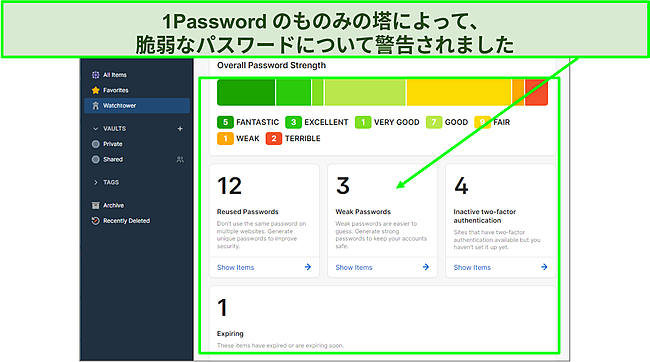Click the FANTASTIC count badge 5
The height and width of the screenshot is (362, 650).
(x=225, y=122)
